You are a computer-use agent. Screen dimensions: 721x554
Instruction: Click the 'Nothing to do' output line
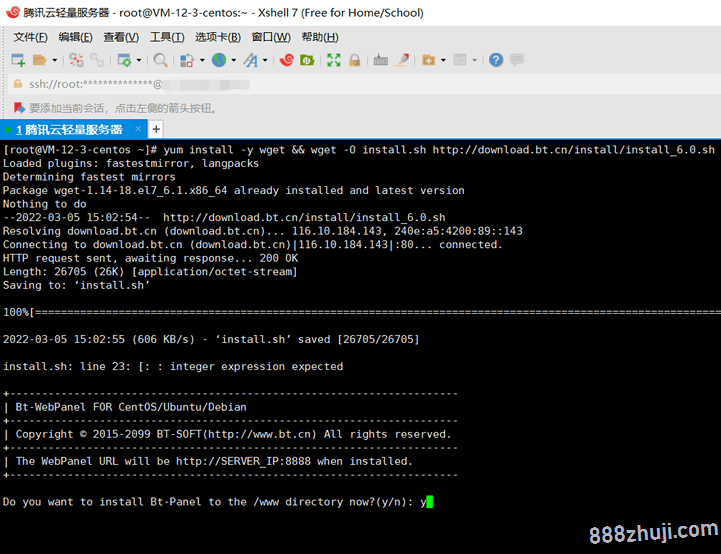tap(45, 204)
